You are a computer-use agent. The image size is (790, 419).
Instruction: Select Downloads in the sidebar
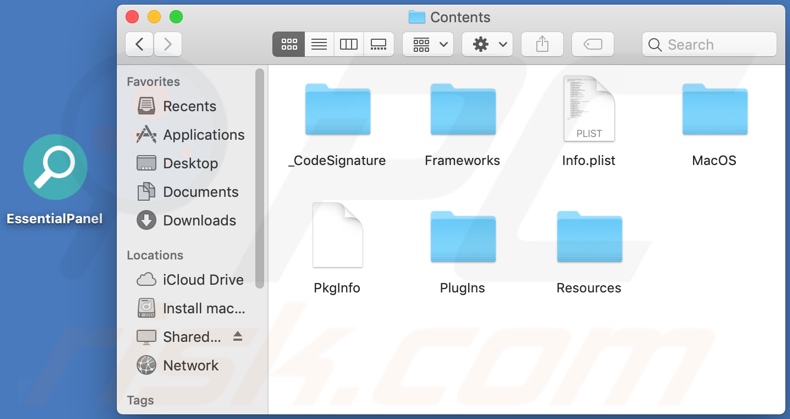pyautogui.click(x=199, y=221)
